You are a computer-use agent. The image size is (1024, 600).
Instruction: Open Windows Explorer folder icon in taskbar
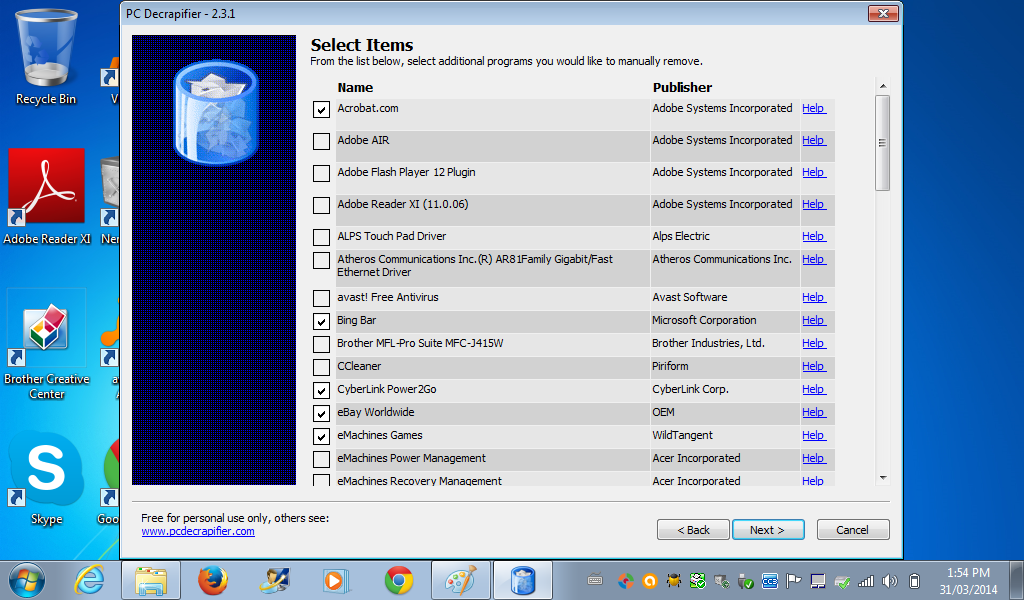point(151,580)
